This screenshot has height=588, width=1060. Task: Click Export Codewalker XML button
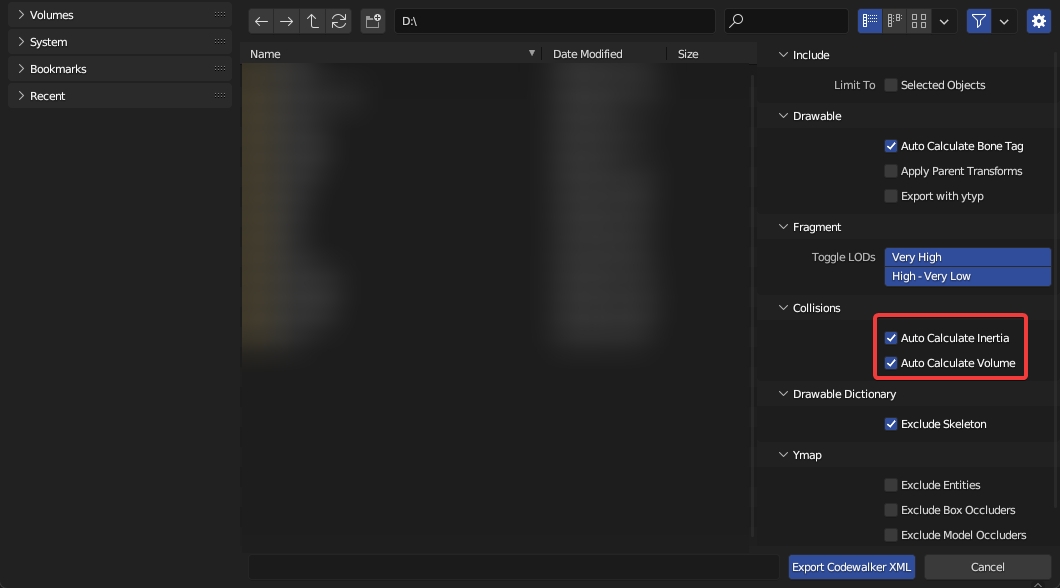coord(851,567)
